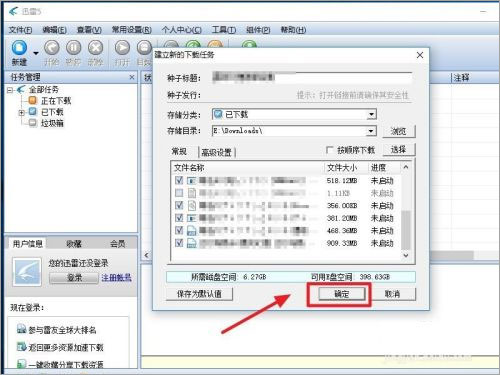Switch to the 高级设置 tab
This screenshot has height=375, width=500.
[217, 152]
